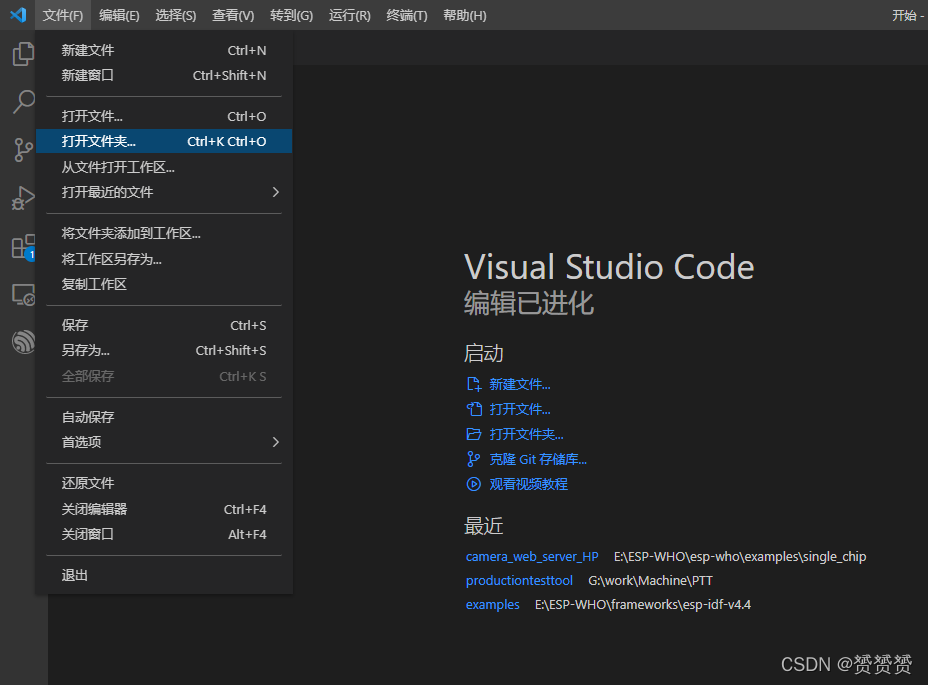Click open folder icon under 启动
The image size is (928, 685).
tap(474, 434)
